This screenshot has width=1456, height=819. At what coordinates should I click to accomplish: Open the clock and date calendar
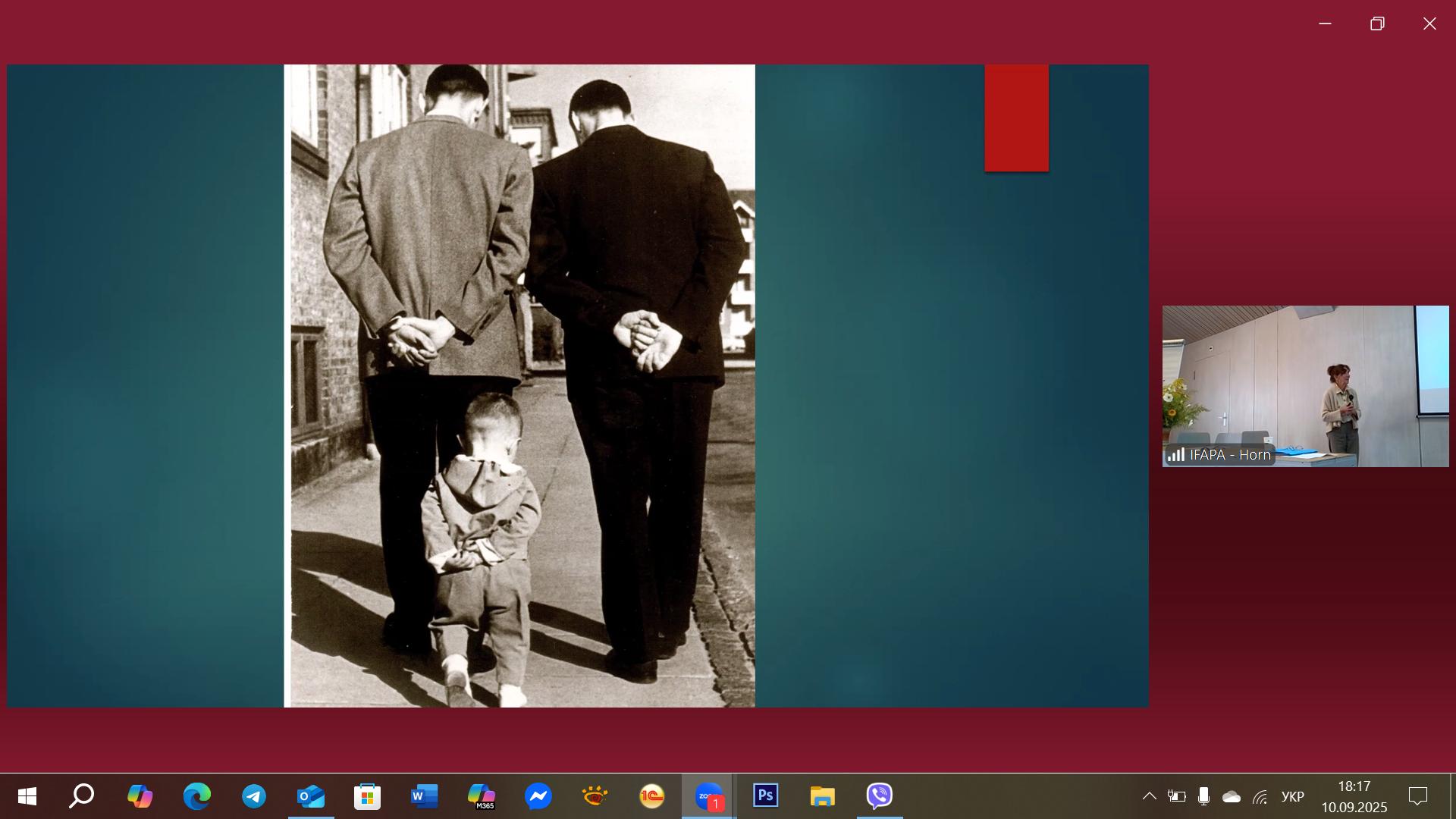pyautogui.click(x=1354, y=796)
